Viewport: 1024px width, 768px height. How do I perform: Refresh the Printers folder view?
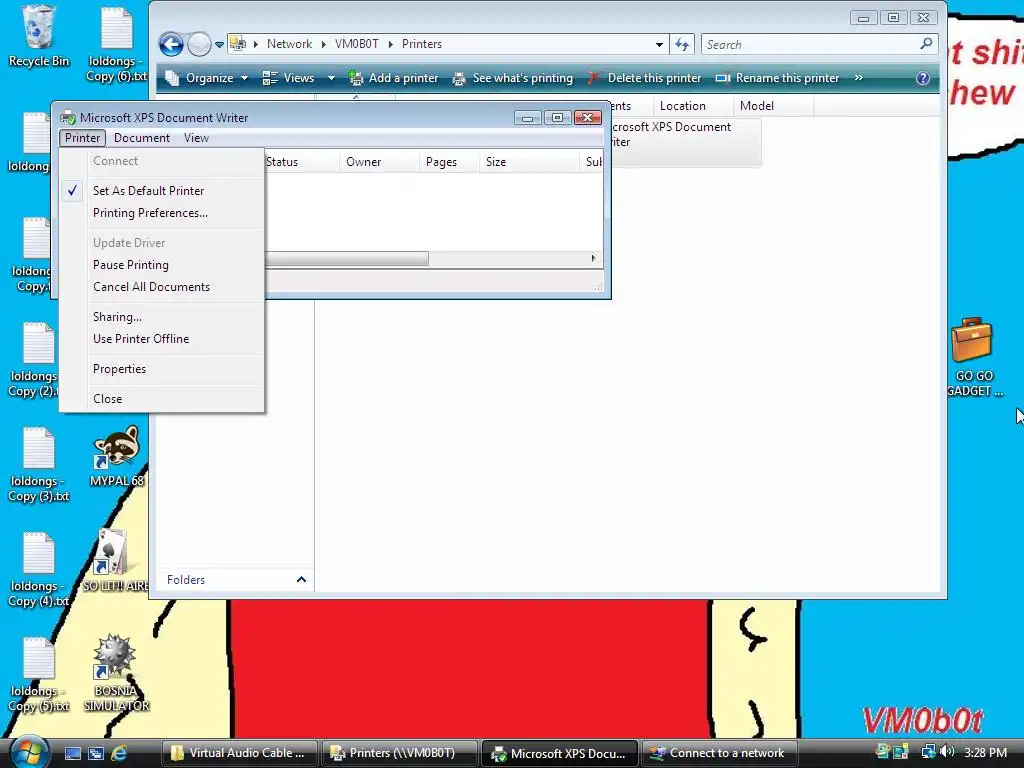[682, 44]
